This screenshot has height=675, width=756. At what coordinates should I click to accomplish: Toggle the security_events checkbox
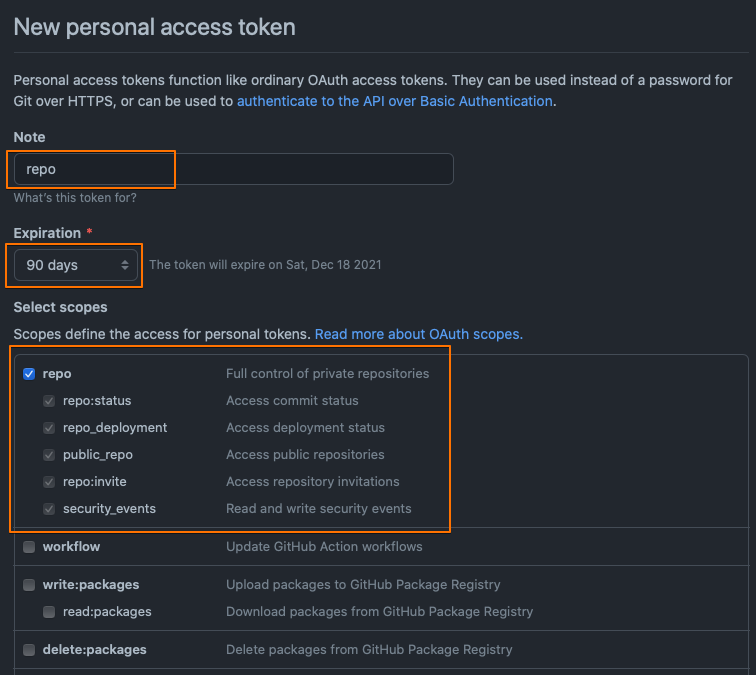(49, 509)
